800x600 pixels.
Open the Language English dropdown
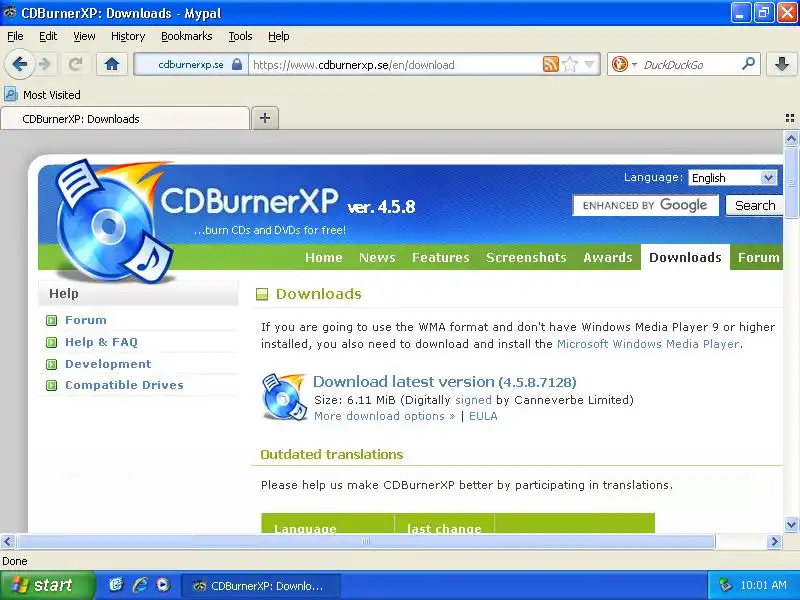pos(733,178)
